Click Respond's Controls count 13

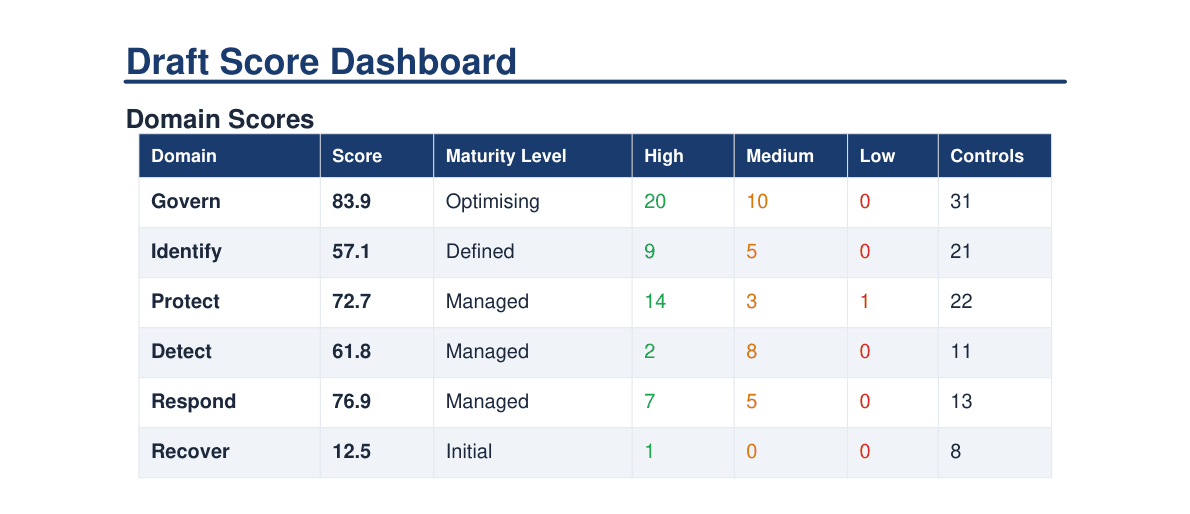click(962, 402)
